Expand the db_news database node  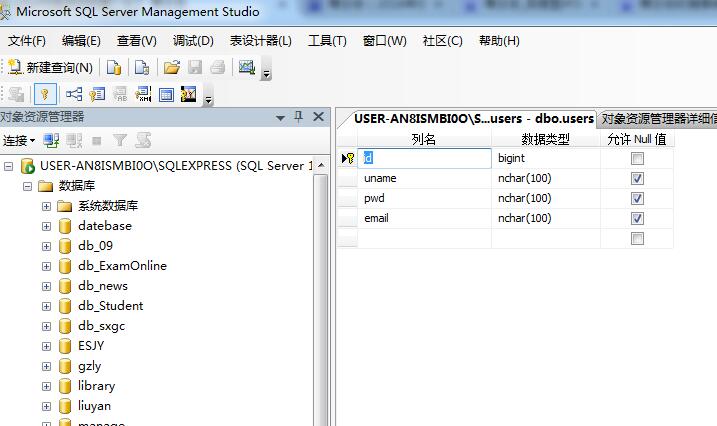tap(46, 286)
